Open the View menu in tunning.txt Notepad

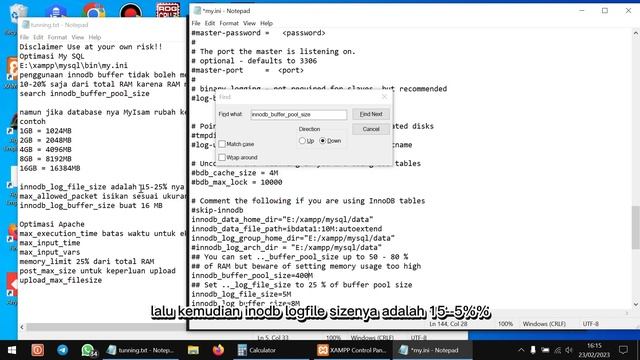tap(78, 37)
